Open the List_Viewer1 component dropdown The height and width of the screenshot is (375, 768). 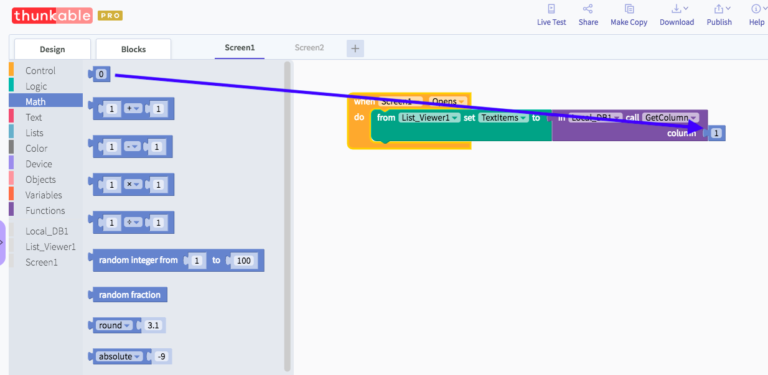point(429,118)
